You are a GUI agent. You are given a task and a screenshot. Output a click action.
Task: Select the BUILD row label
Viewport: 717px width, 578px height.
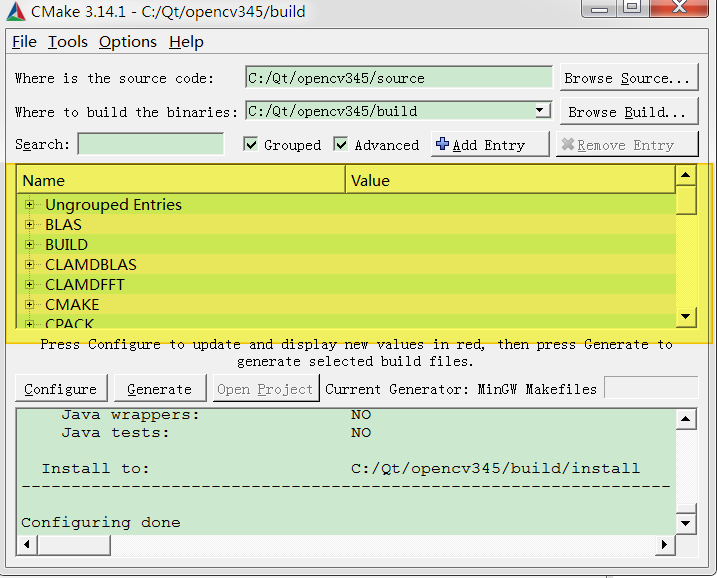click(66, 245)
